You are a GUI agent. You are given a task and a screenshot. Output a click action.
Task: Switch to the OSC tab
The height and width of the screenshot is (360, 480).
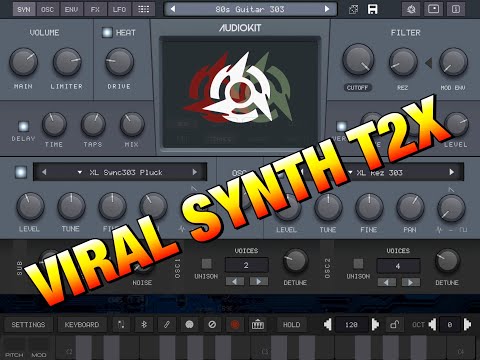(47, 9)
